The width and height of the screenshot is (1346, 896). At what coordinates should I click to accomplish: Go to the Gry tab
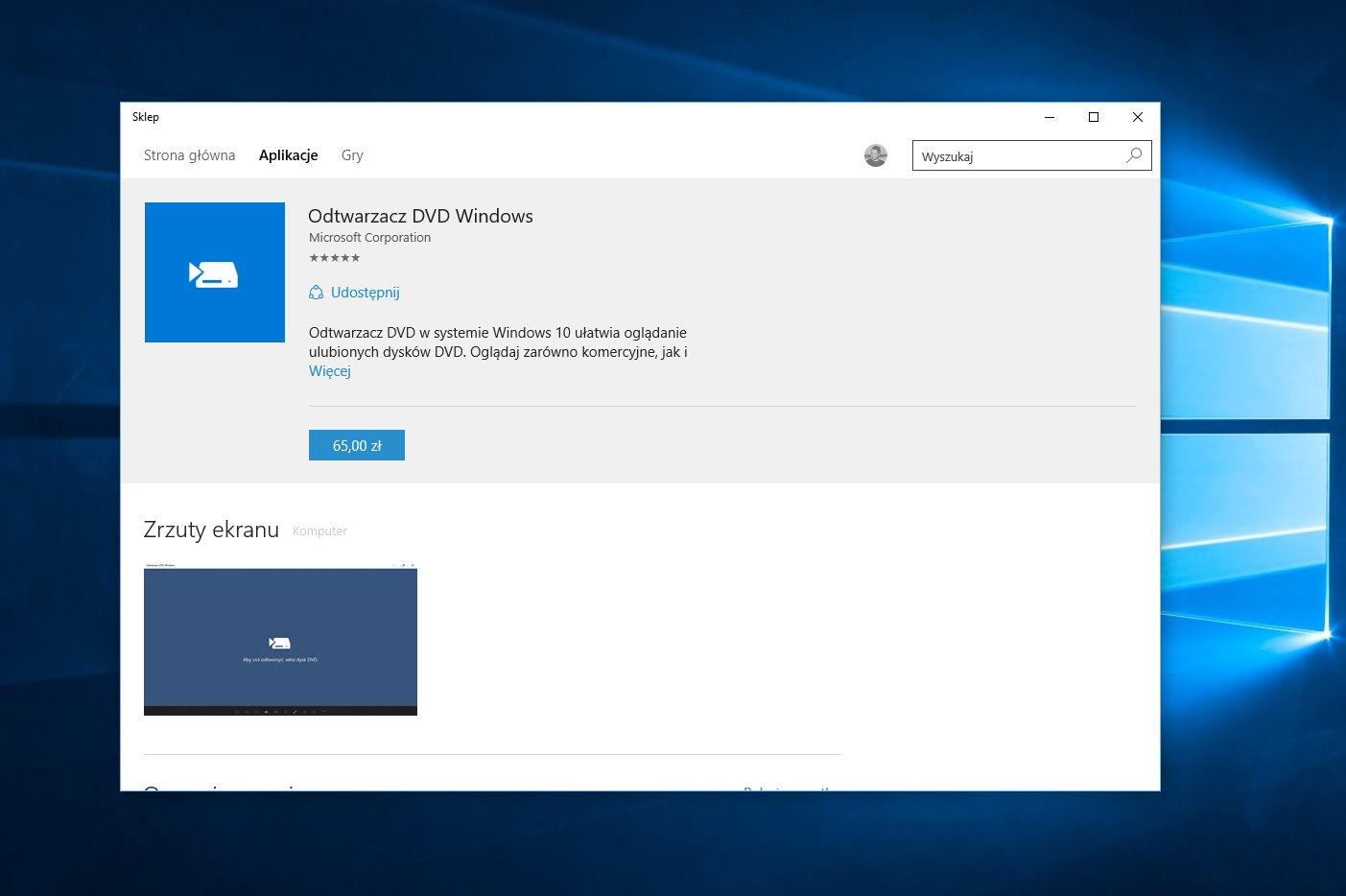pos(352,155)
